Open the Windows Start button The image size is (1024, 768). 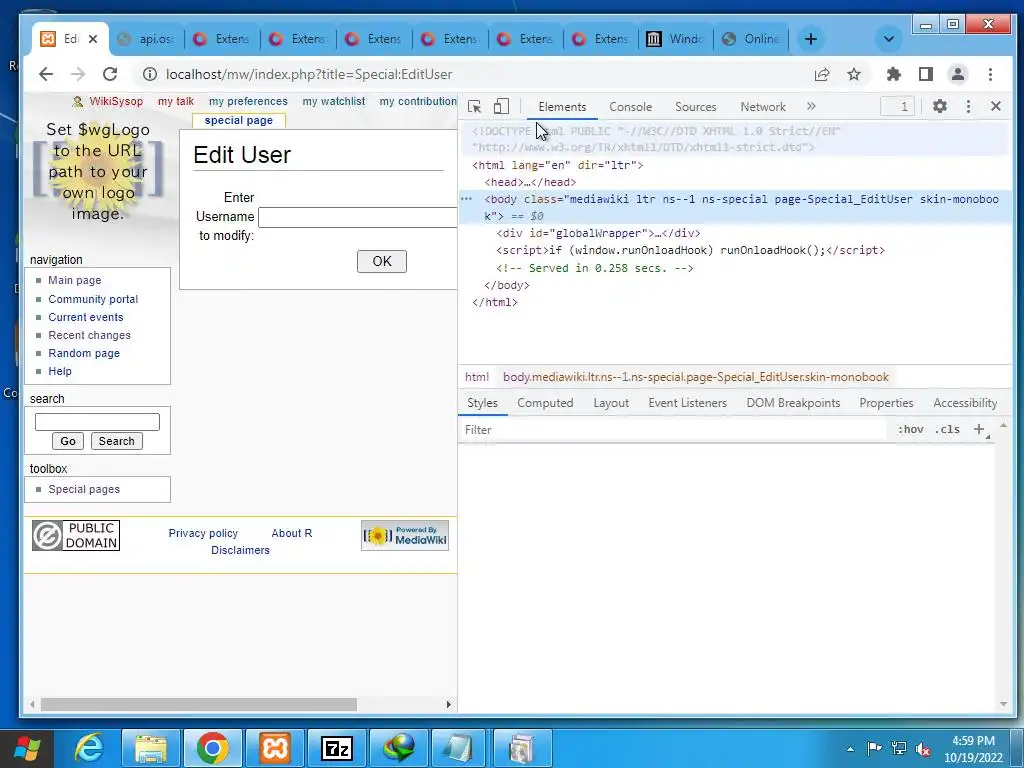click(27, 748)
